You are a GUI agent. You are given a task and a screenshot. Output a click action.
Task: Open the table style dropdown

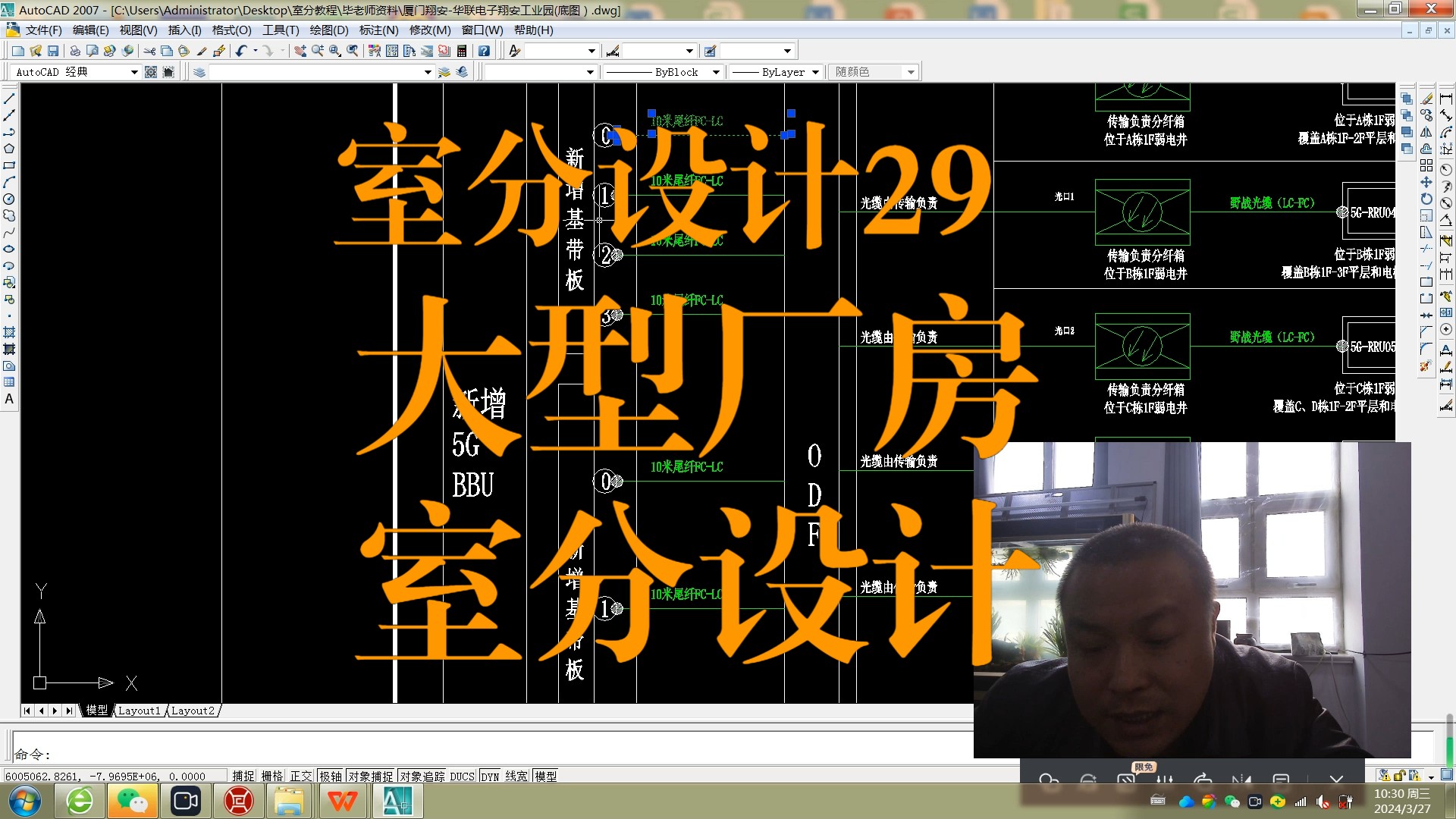787,51
